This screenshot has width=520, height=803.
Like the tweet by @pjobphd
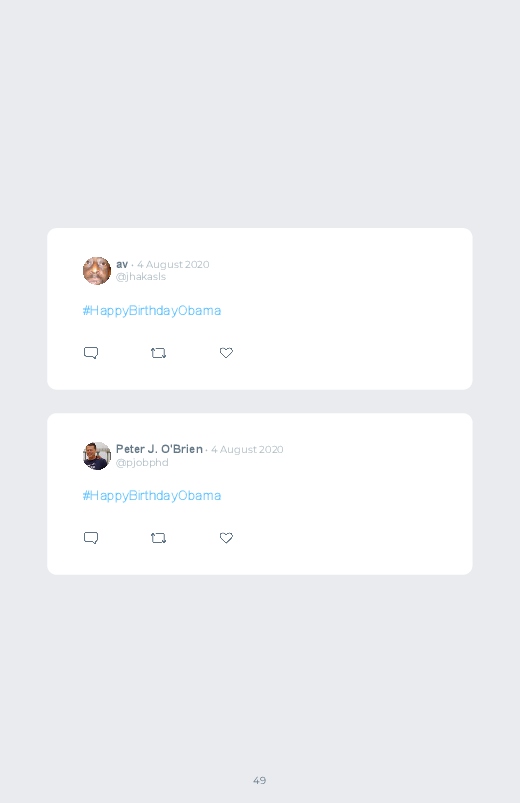(x=226, y=538)
